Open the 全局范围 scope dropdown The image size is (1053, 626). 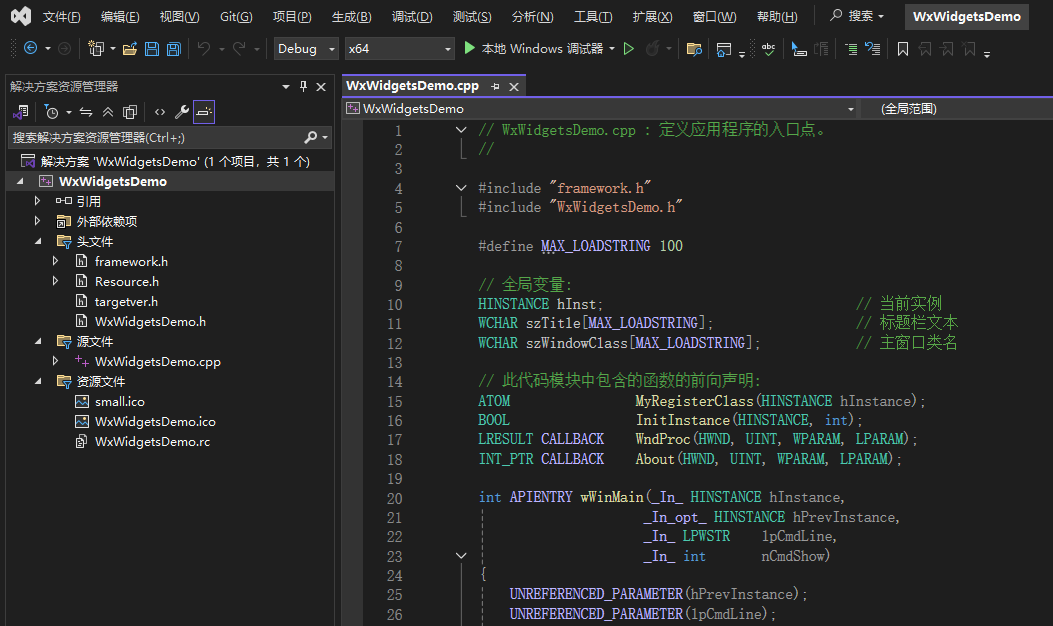pos(956,109)
